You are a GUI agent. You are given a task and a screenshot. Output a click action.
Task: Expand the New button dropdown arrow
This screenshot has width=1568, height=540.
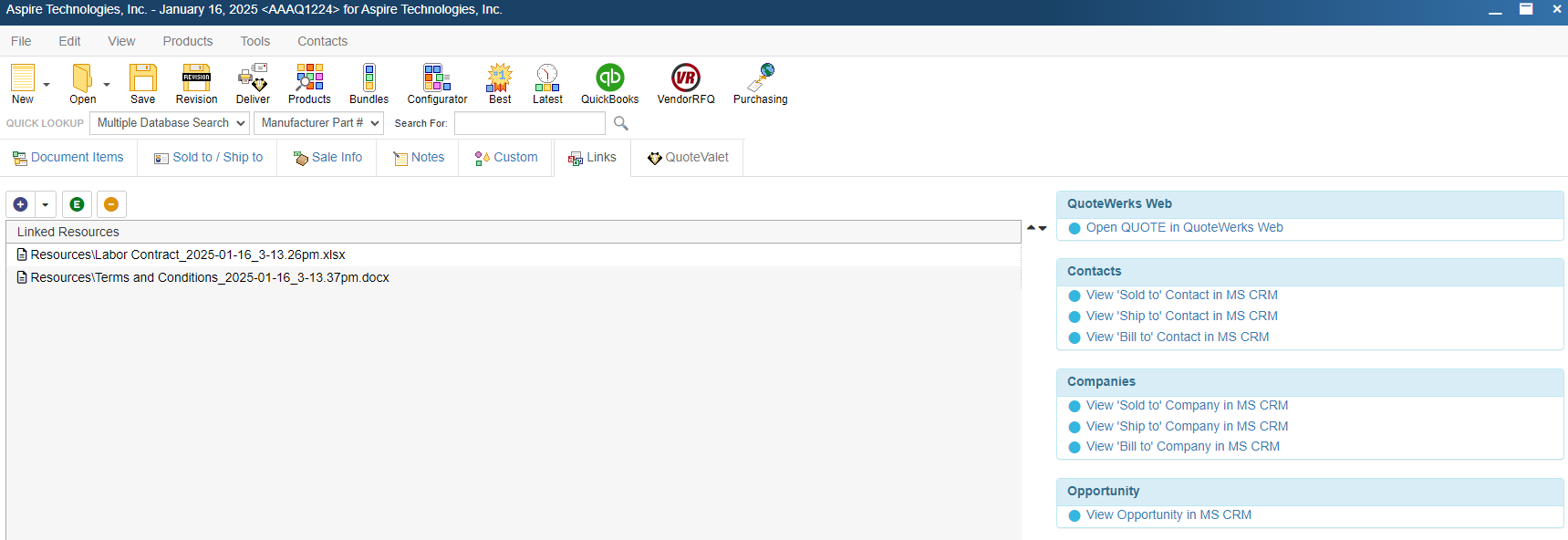tap(47, 85)
